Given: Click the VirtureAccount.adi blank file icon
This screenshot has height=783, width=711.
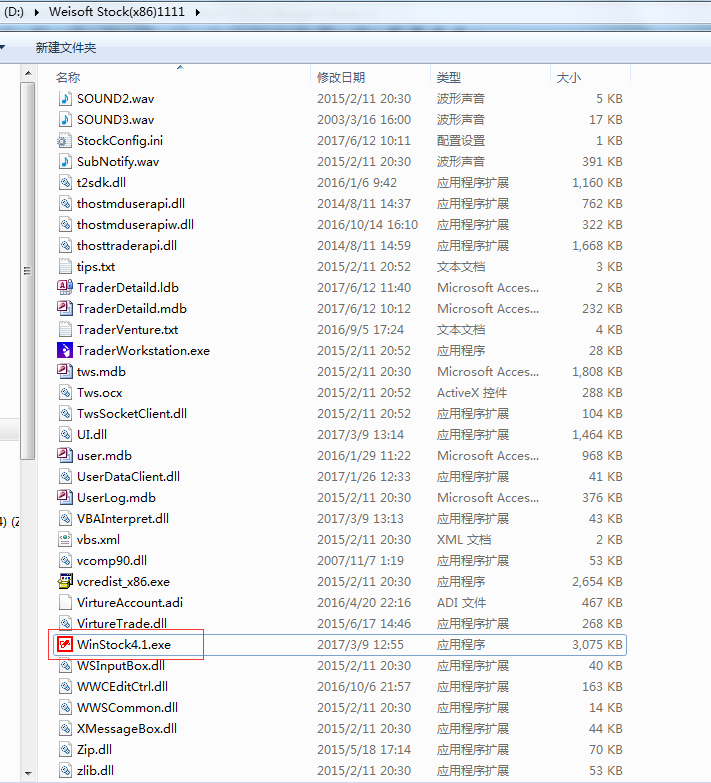Looking at the screenshot, I should click(65, 602).
